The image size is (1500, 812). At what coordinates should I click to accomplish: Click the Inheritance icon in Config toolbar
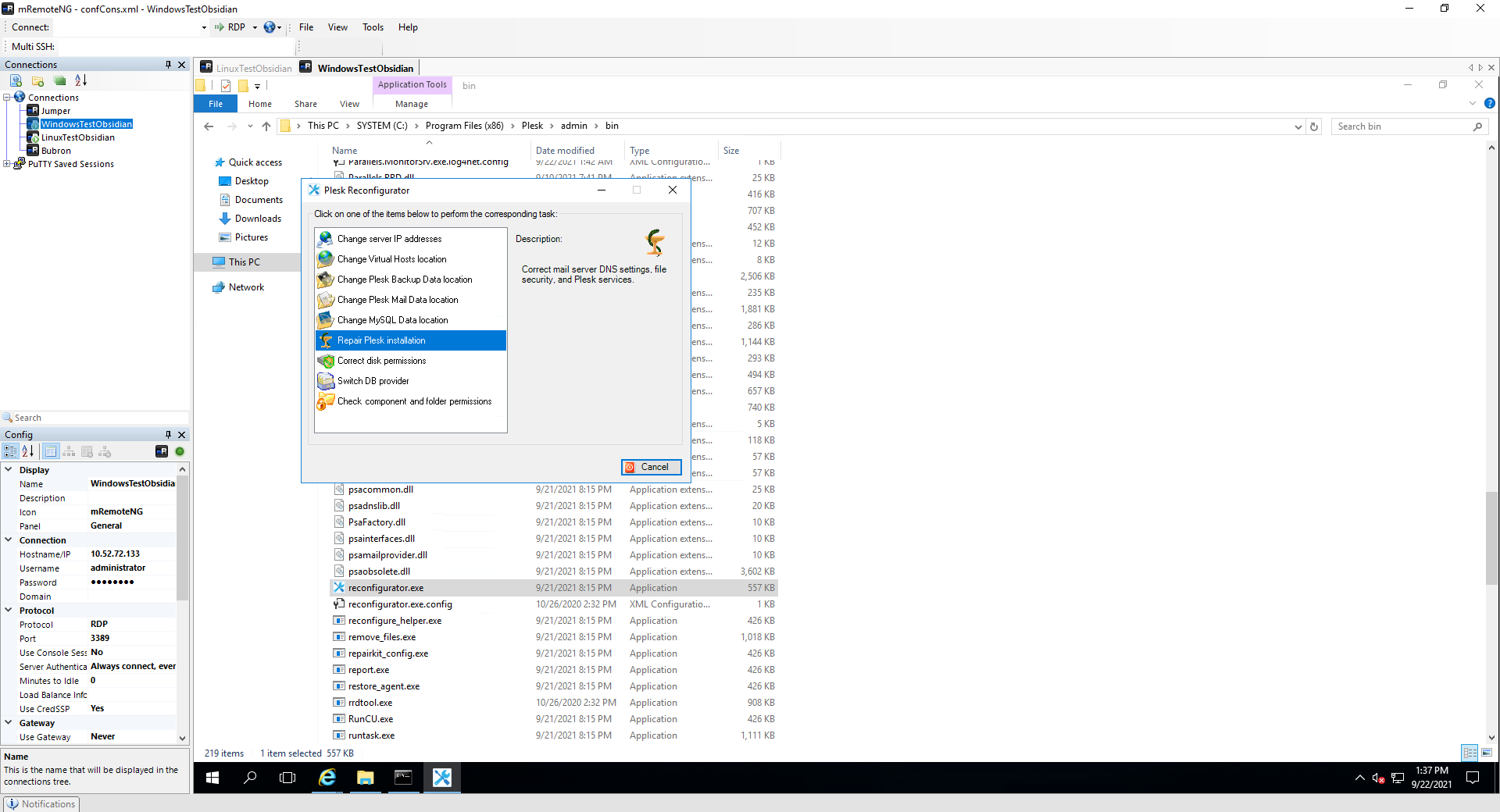69,451
